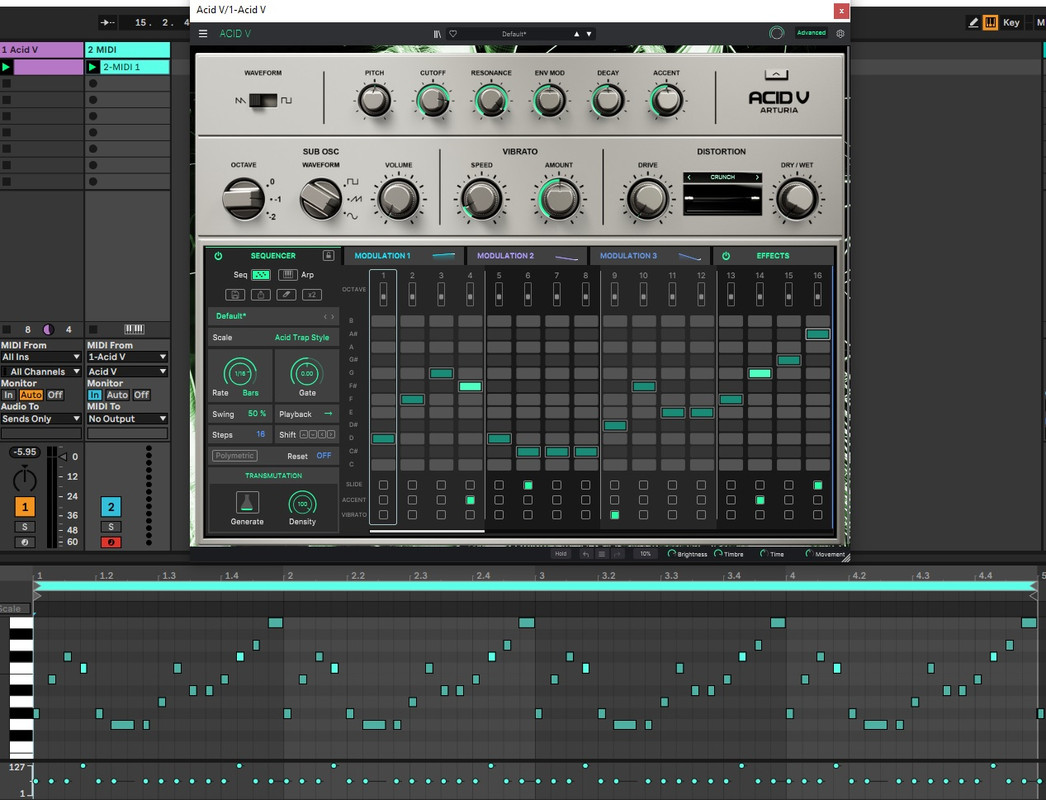1046x800 pixels.
Task: Open the MIDI From All Ins dropdown
Action: [x=41, y=357]
